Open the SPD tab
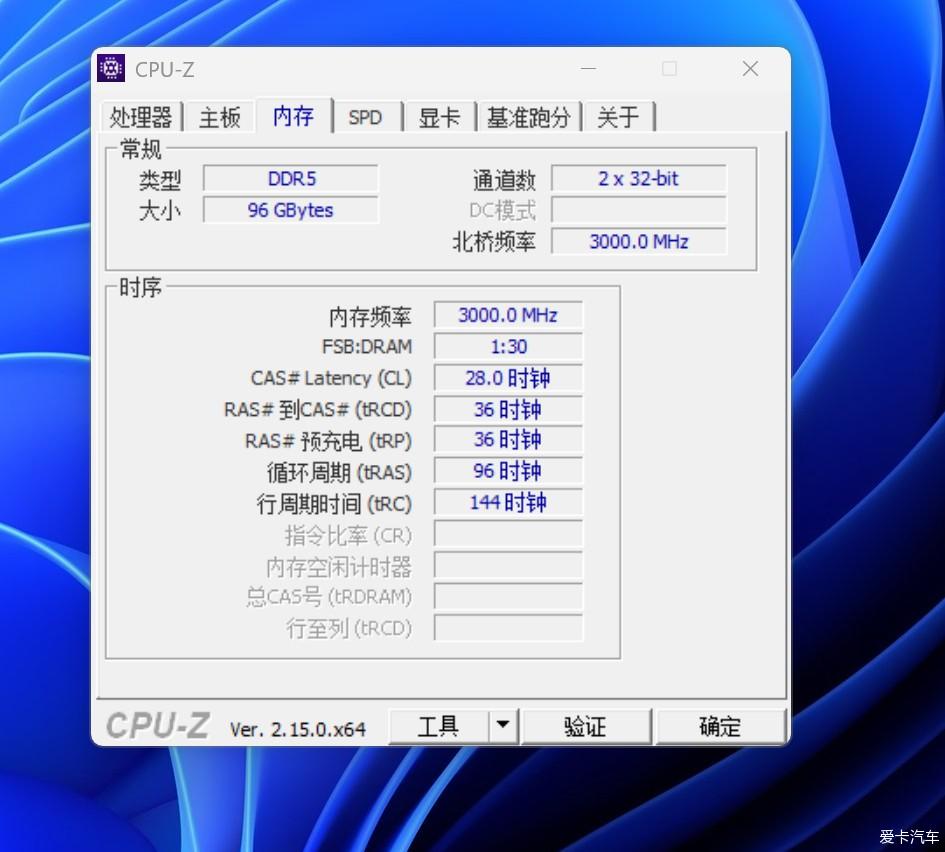 [x=365, y=116]
